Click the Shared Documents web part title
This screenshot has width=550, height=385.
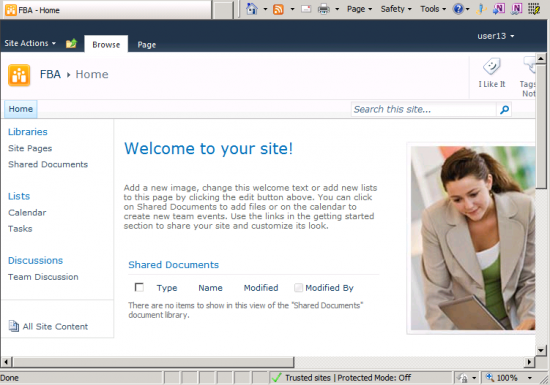pos(173,265)
